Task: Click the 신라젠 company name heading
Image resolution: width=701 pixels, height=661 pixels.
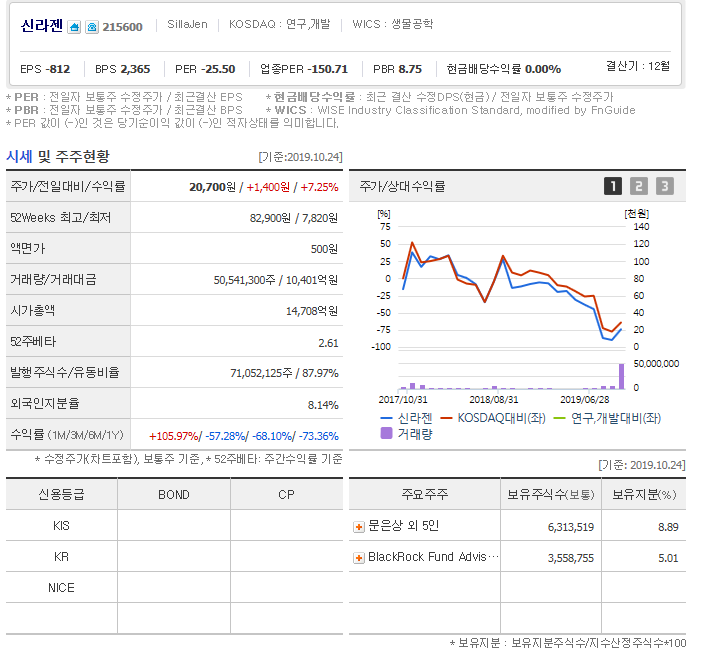Action: pos(42,26)
